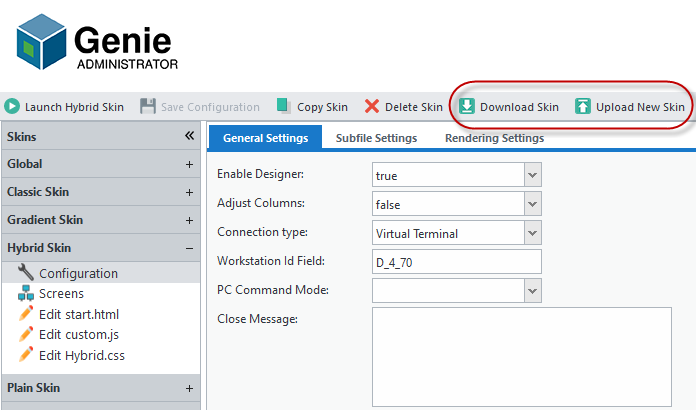Click the empty PC Command Mode value field
The image size is (696, 410).
point(448,291)
